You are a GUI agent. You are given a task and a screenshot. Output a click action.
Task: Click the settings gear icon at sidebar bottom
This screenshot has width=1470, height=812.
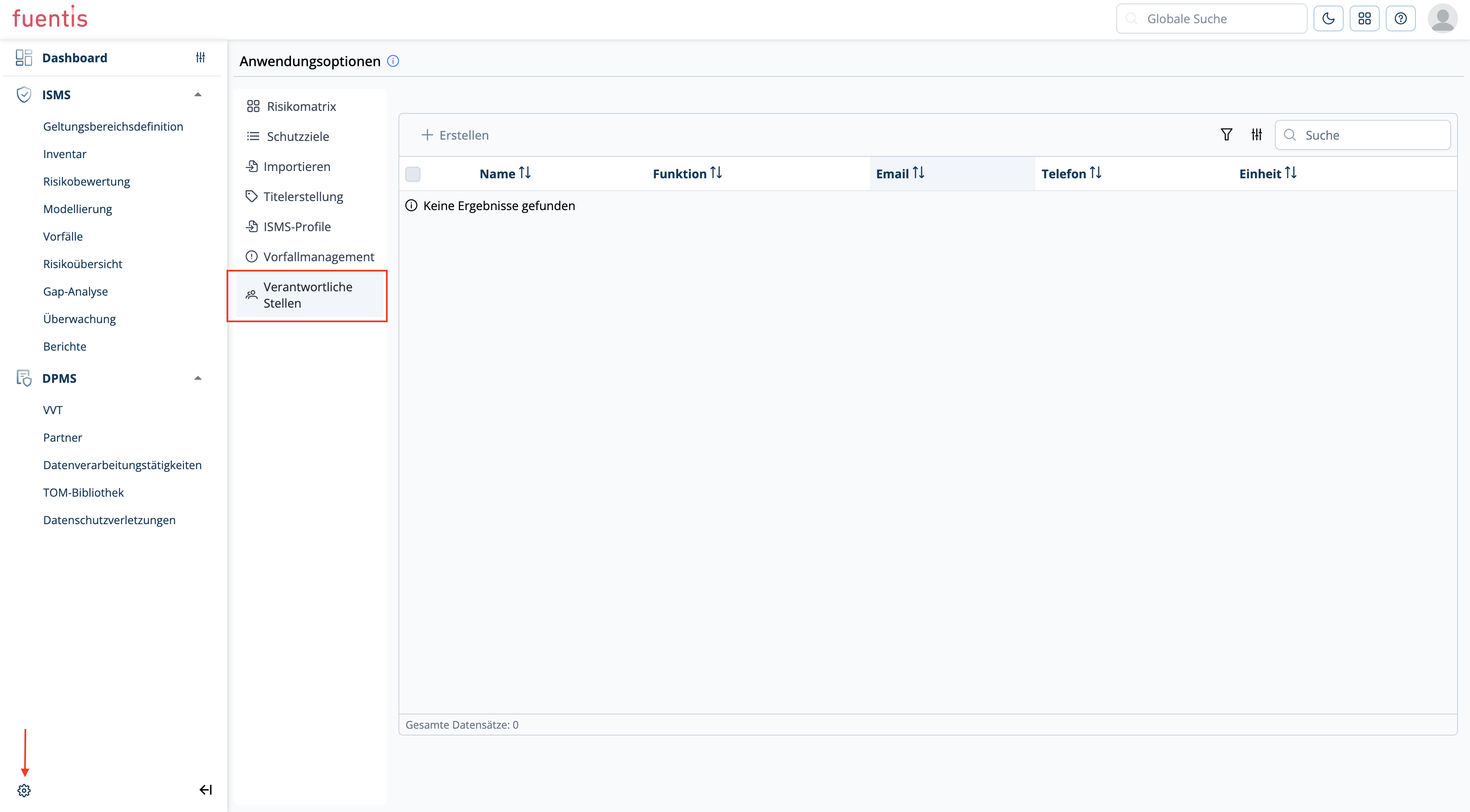click(x=24, y=791)
